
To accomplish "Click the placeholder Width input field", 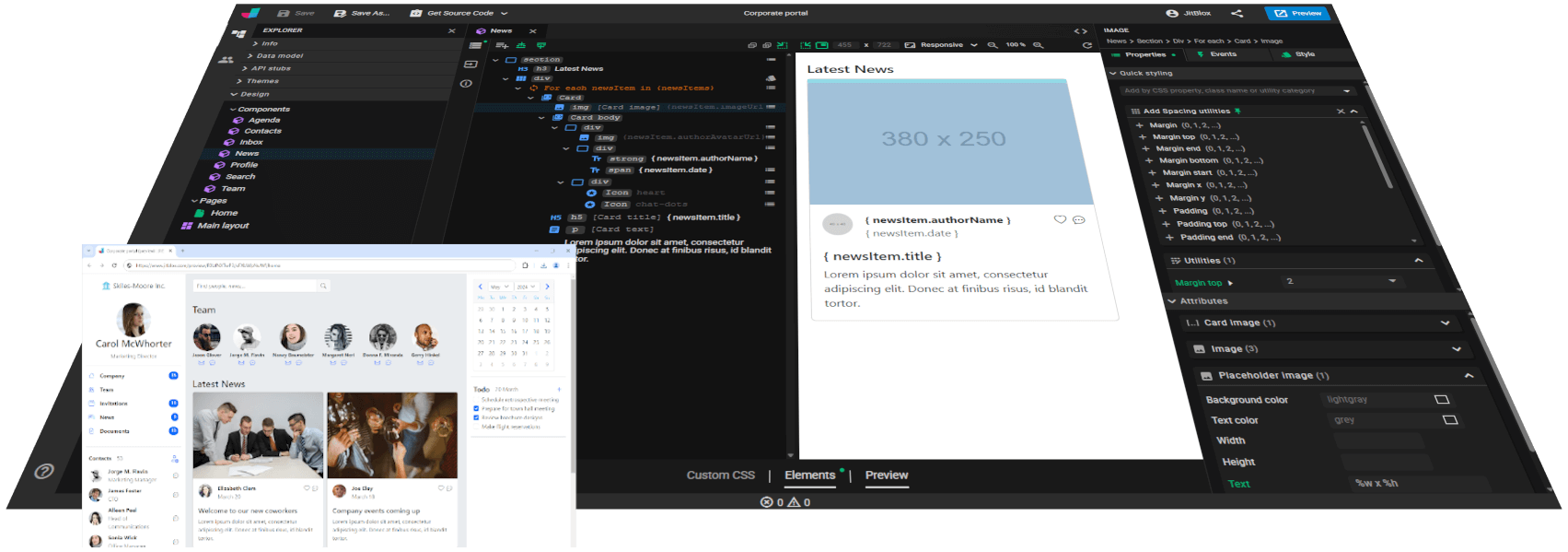I will 1377,440.
